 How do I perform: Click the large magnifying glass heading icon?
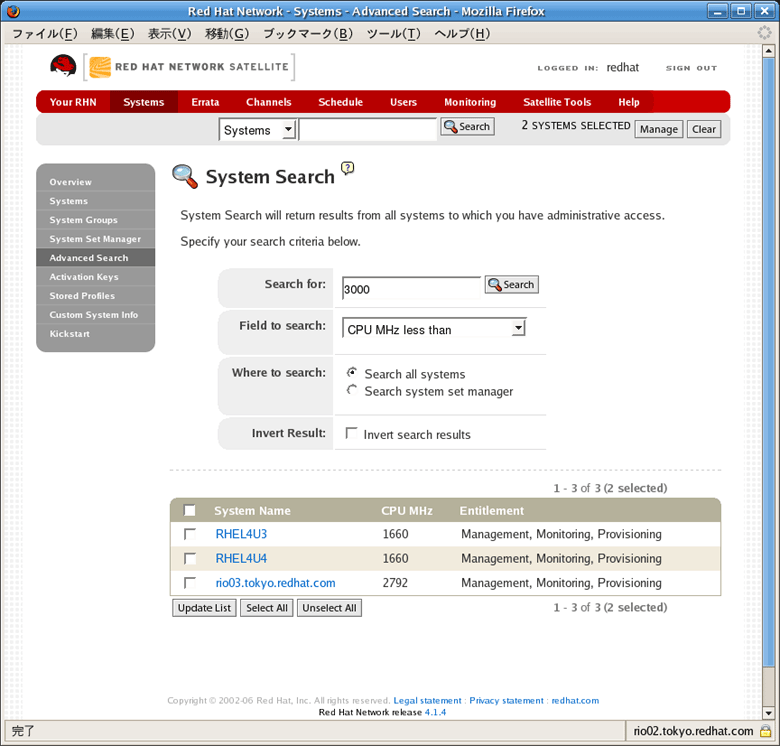pos(185,176)
